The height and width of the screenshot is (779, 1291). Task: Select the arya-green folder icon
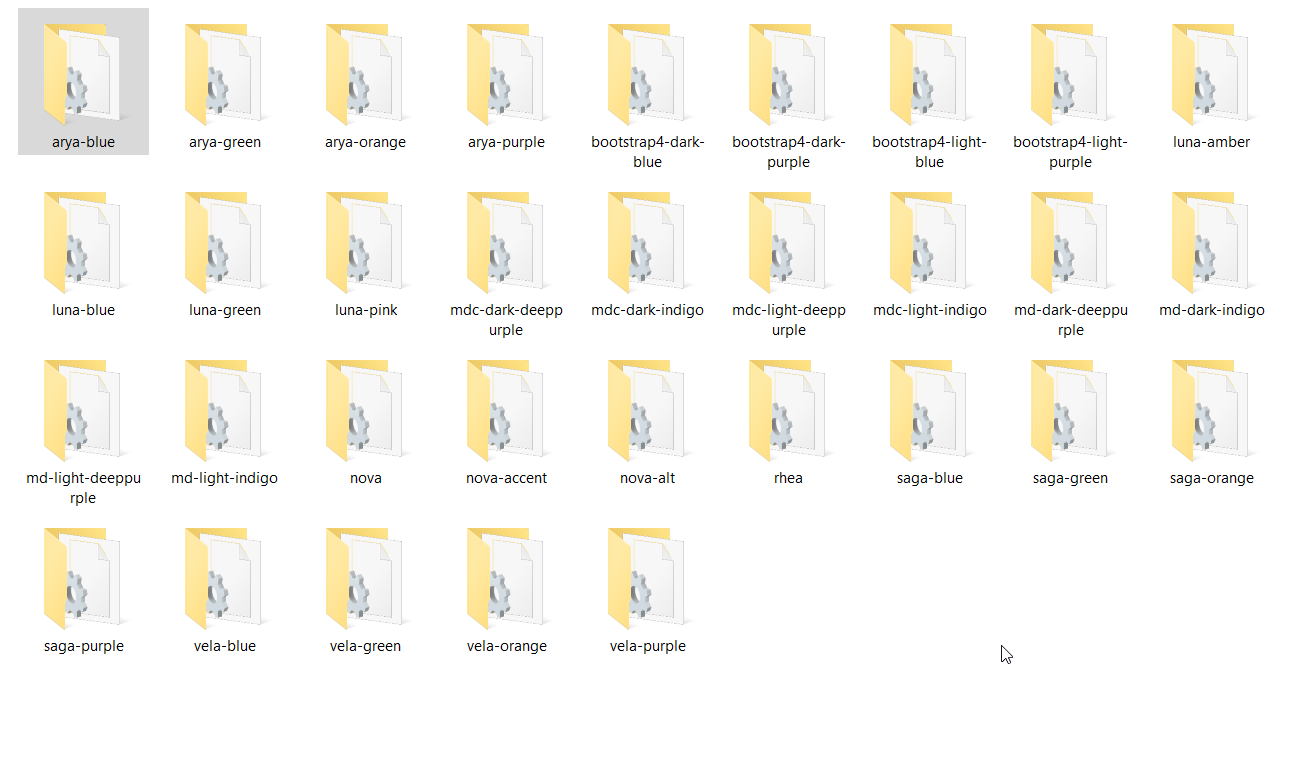(223, 73)
